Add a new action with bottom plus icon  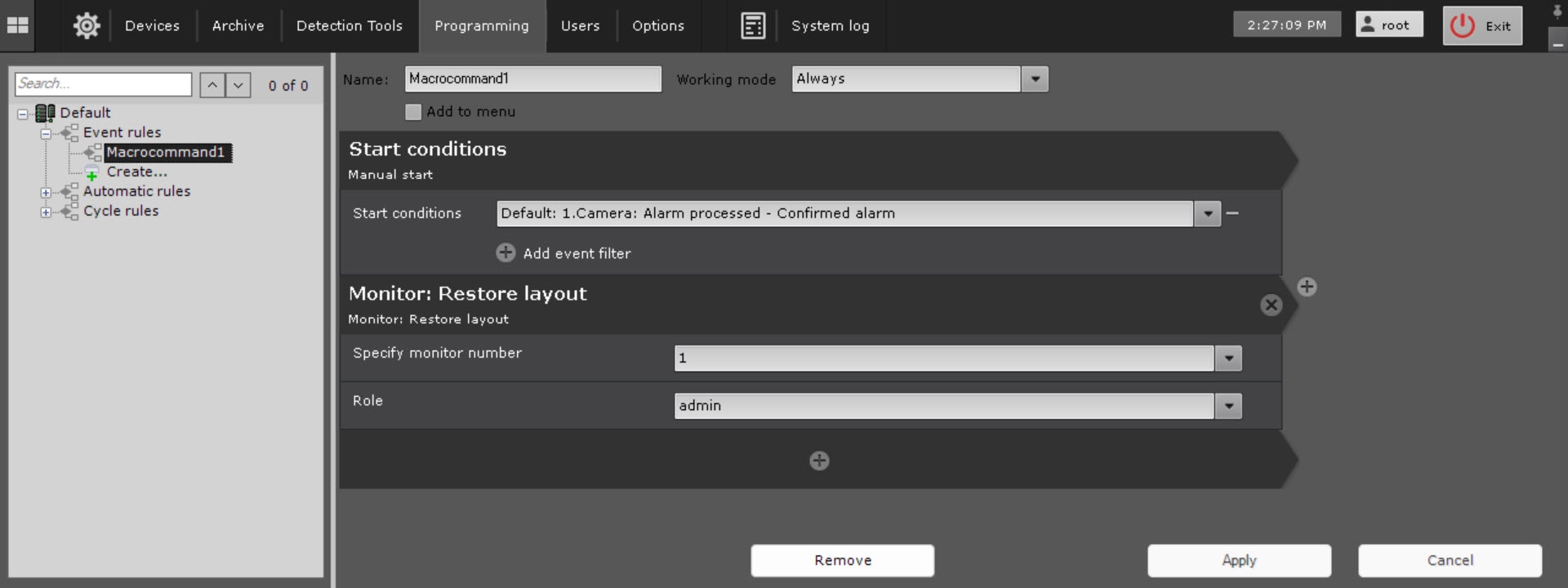tap(819, 461)
